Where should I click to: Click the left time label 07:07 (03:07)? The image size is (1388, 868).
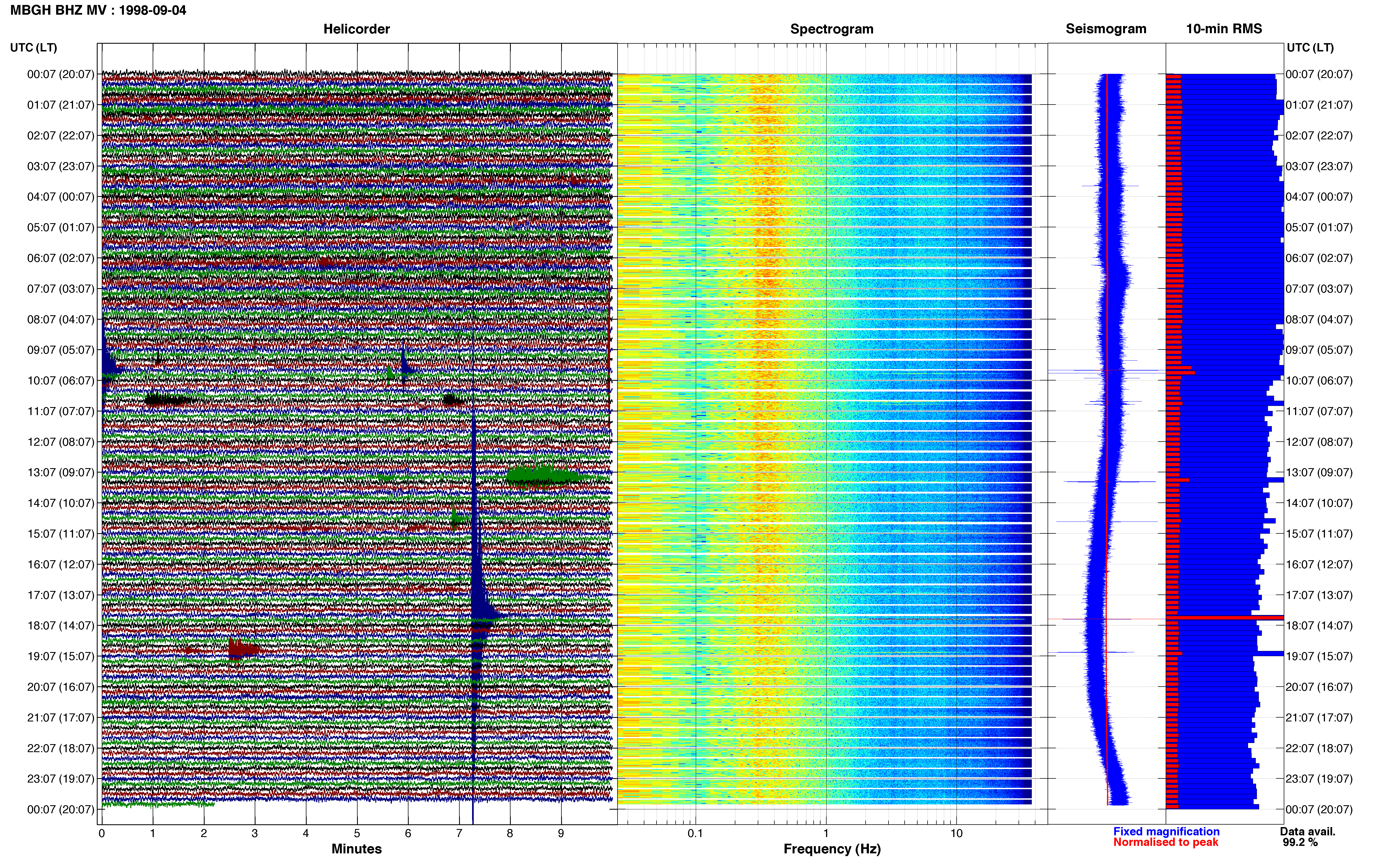61,289
